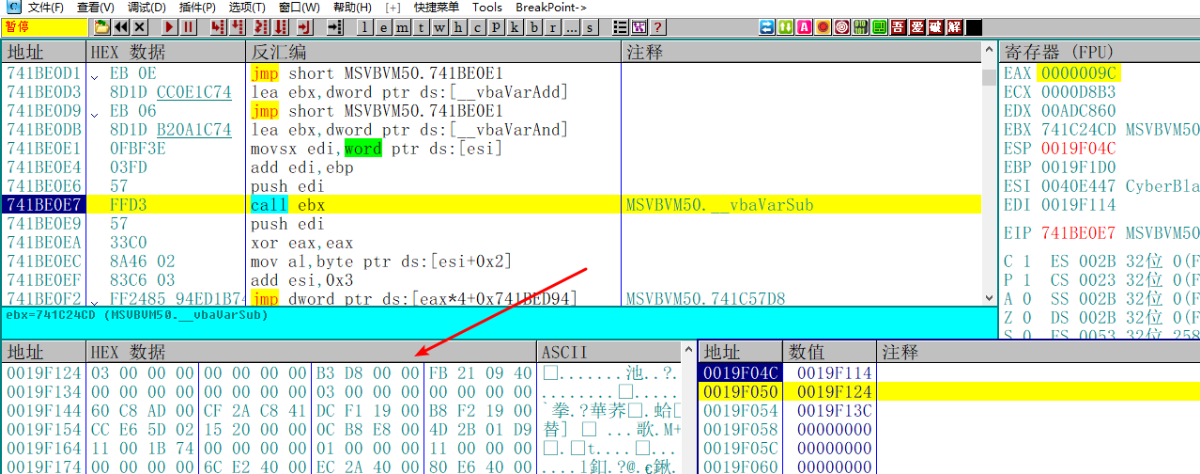Select address 741BE0D1 jmp line

(x=490, y=73)
